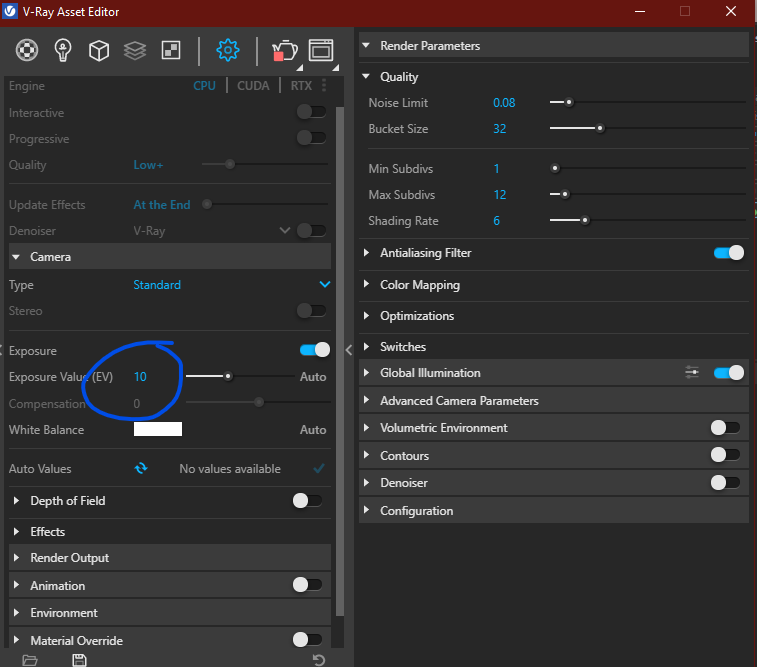
Task: Click the Auto Values refresh icon
Action: tap(141, 468)
